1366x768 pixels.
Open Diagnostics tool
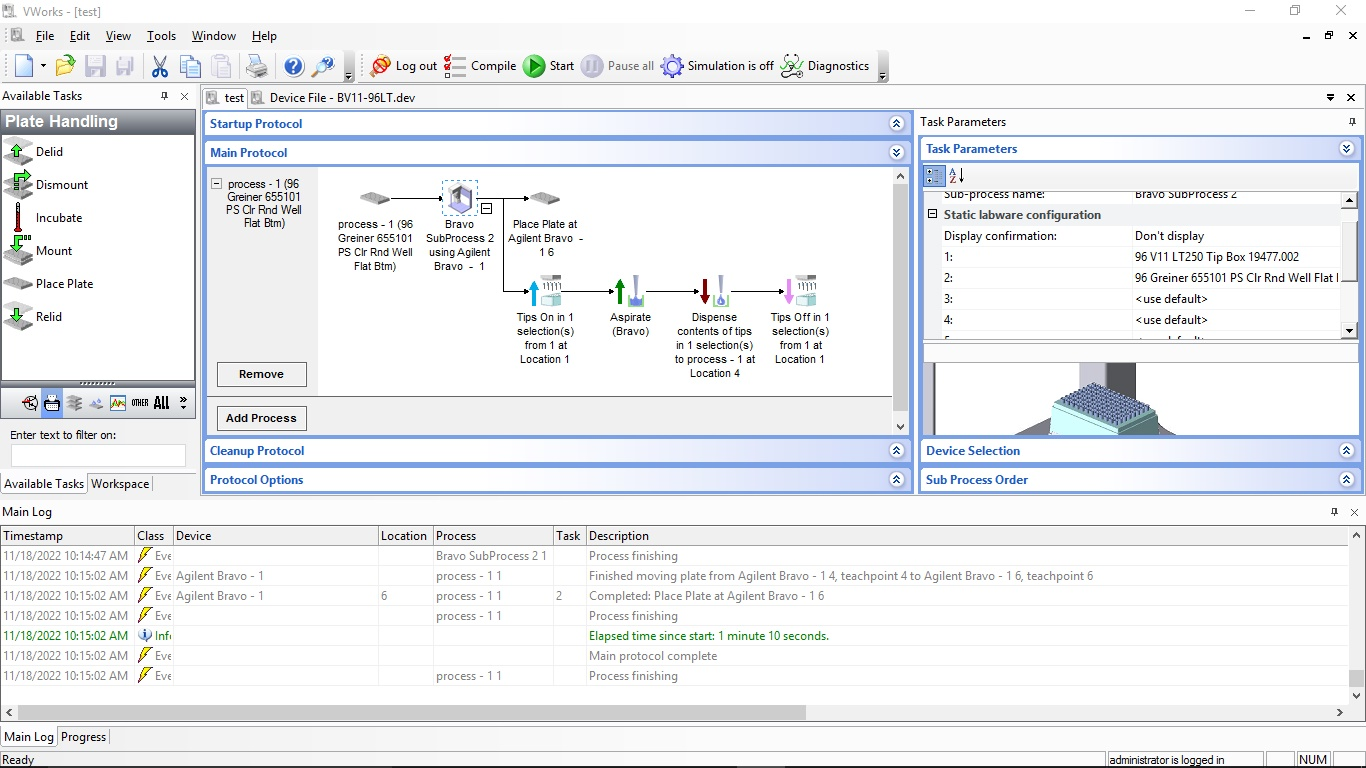[x=825, y=66]
